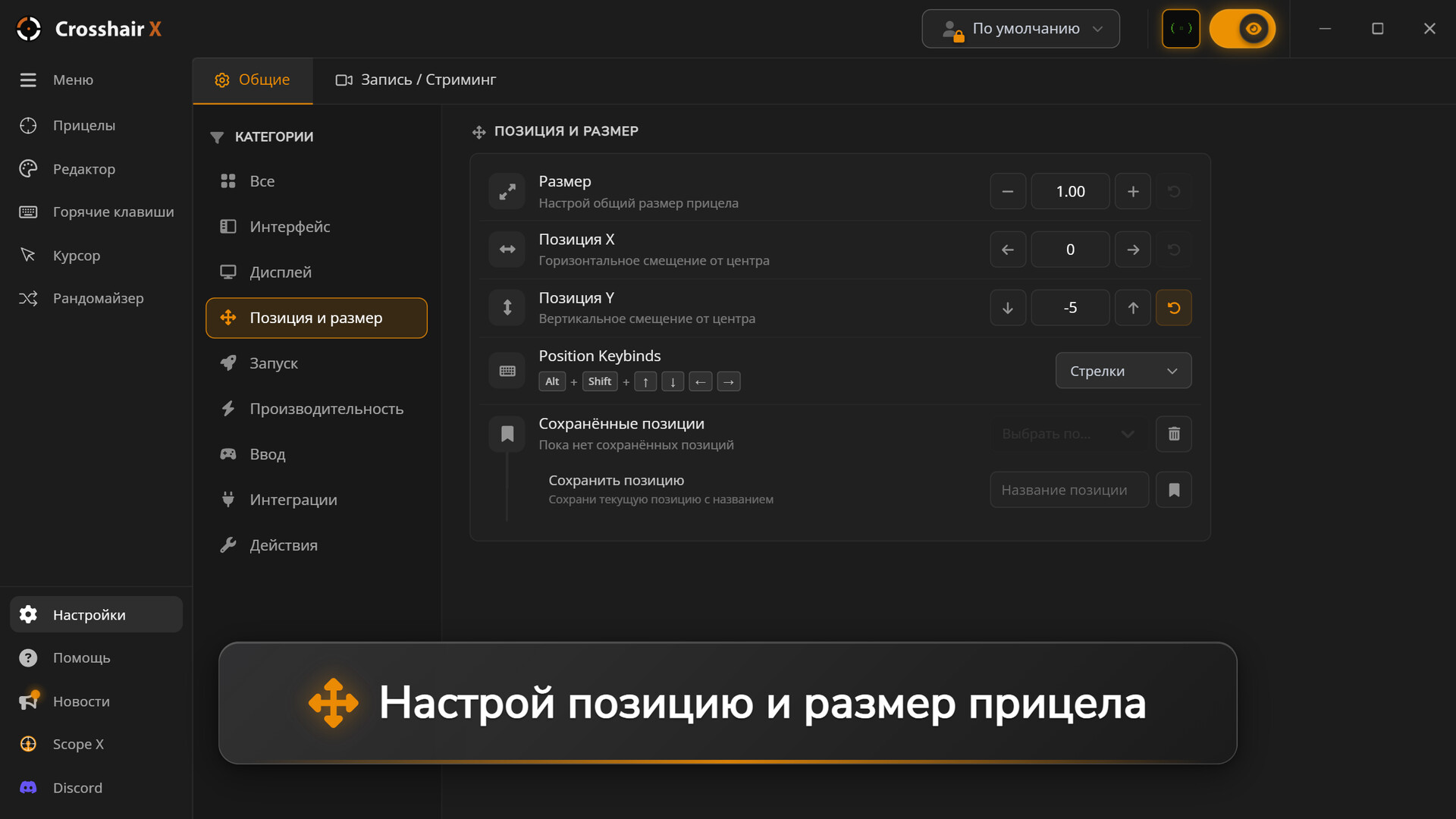Reset Размер to default
This screenshot has height=819, width=1456.
pyautogui.click(x=1174, y=192)
